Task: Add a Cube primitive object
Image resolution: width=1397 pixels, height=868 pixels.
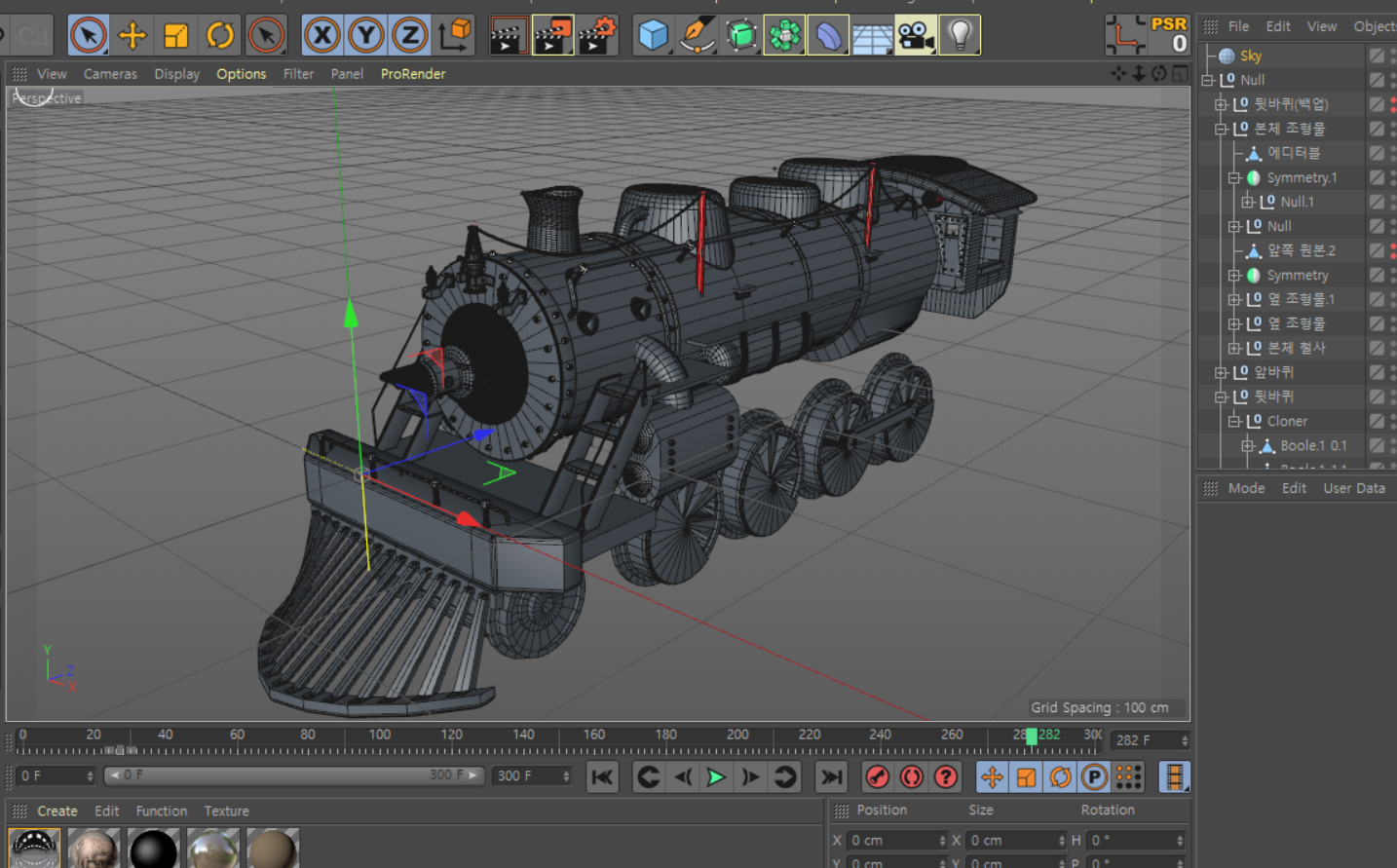Action: 653,36
